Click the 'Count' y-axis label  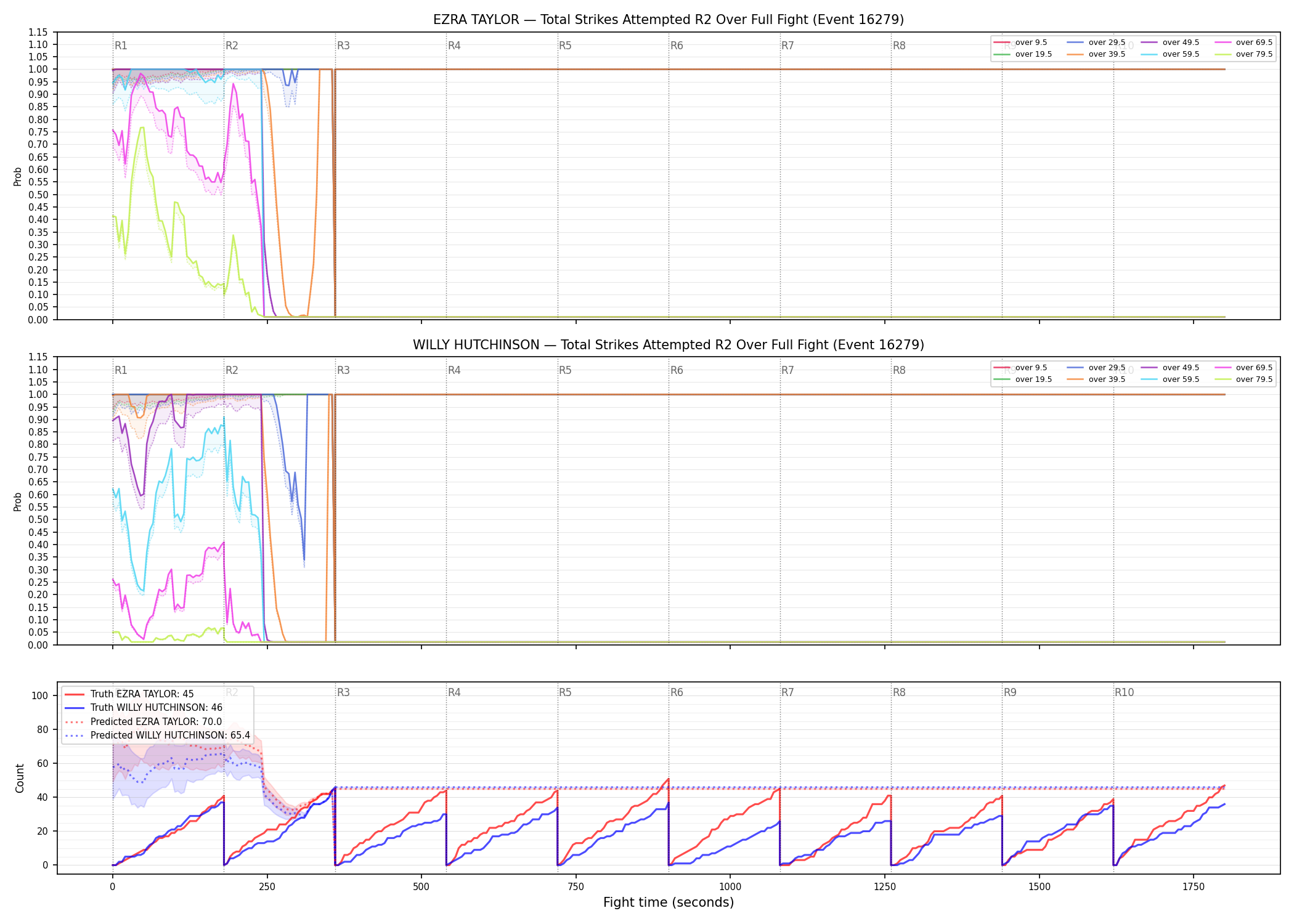pyautogui.click(x=20, y=778)
